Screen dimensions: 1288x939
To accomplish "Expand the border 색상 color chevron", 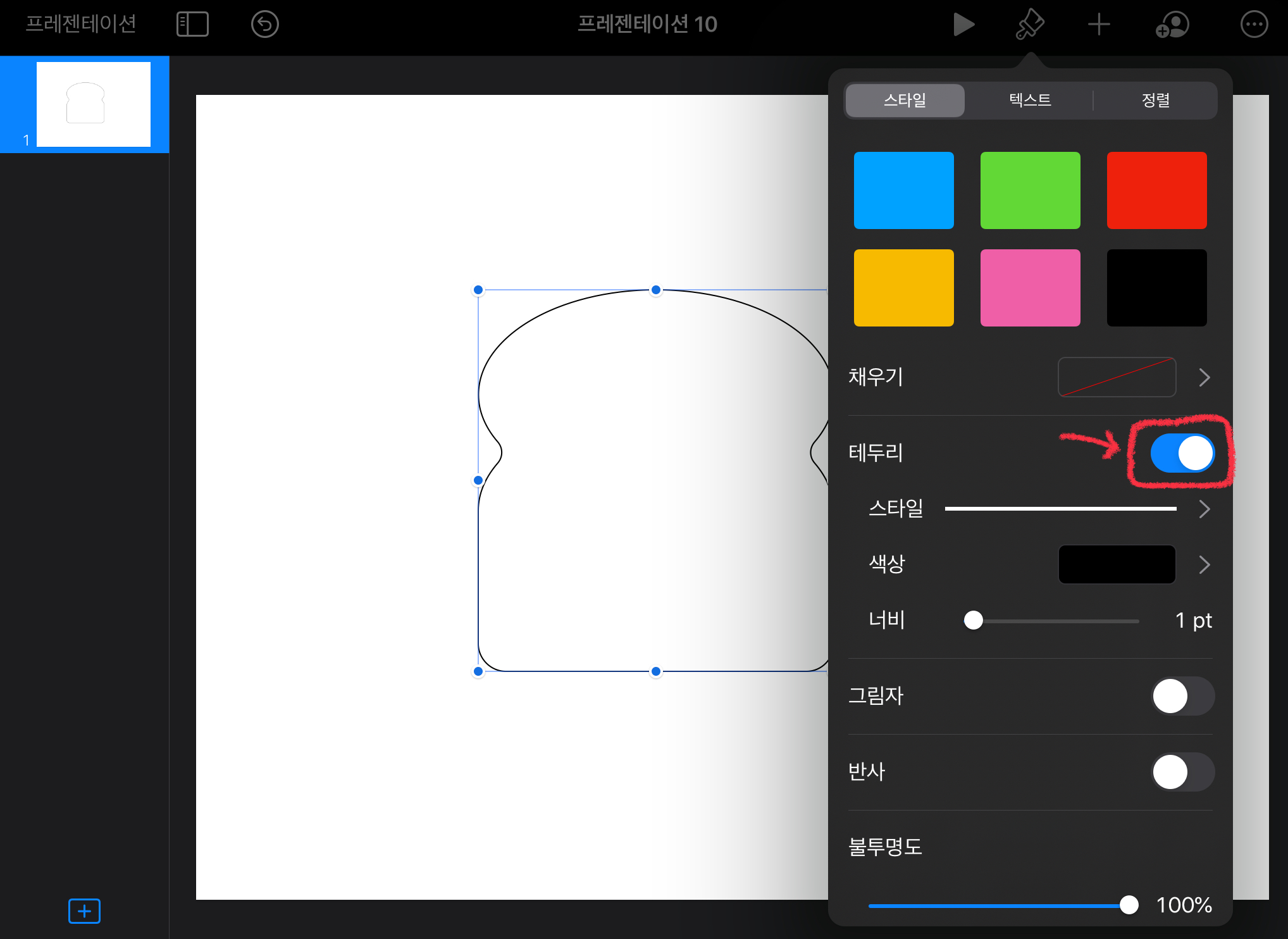I will [1204, 564].
